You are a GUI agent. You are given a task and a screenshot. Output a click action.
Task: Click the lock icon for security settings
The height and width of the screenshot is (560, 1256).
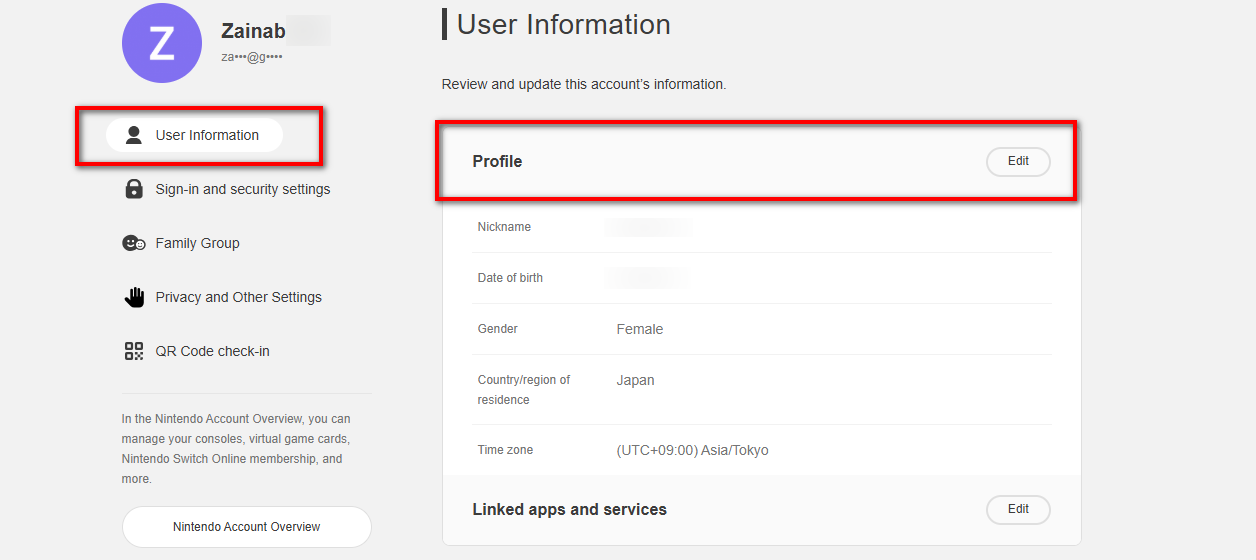[x=134, y=189]
